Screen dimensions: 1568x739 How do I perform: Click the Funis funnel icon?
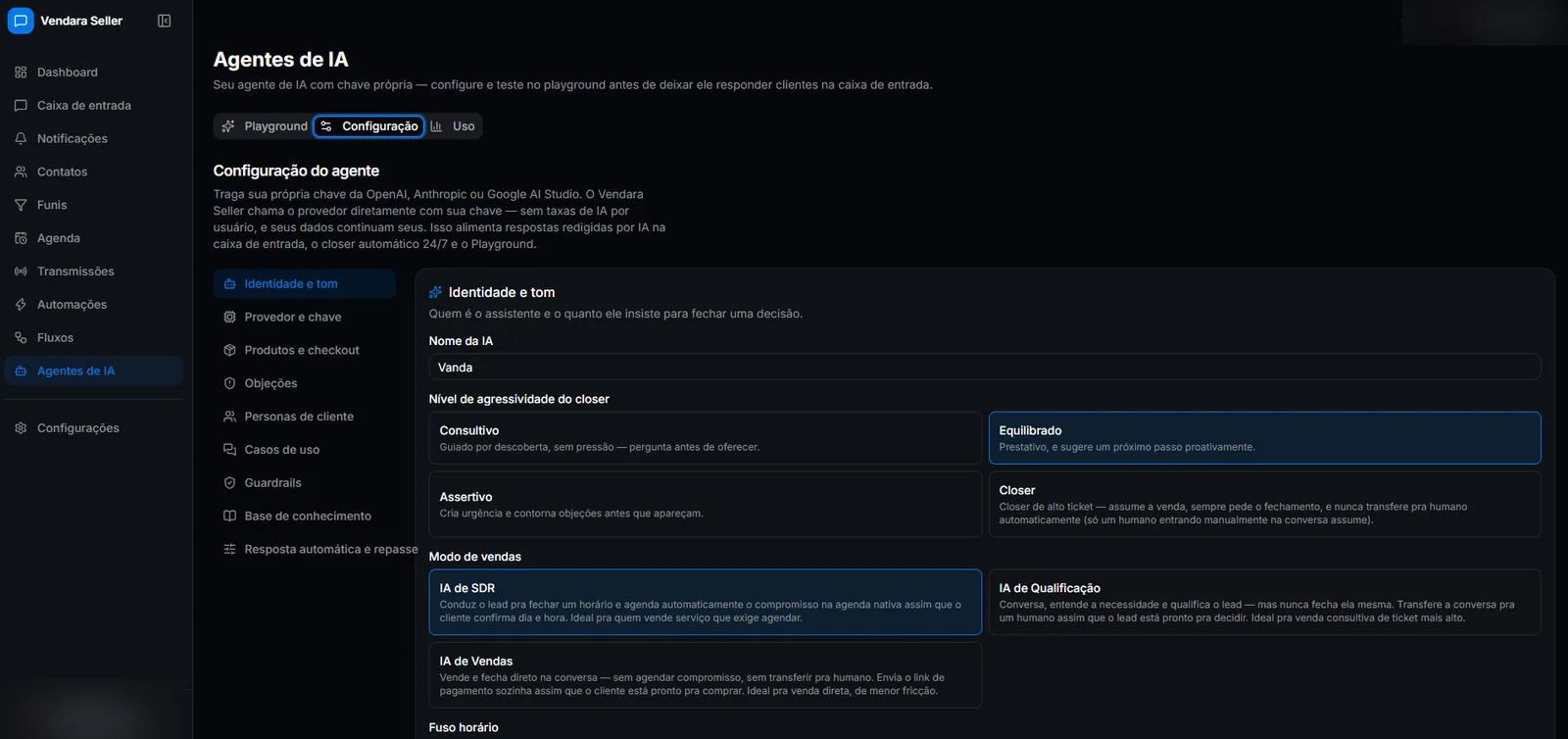pos(21,205)
